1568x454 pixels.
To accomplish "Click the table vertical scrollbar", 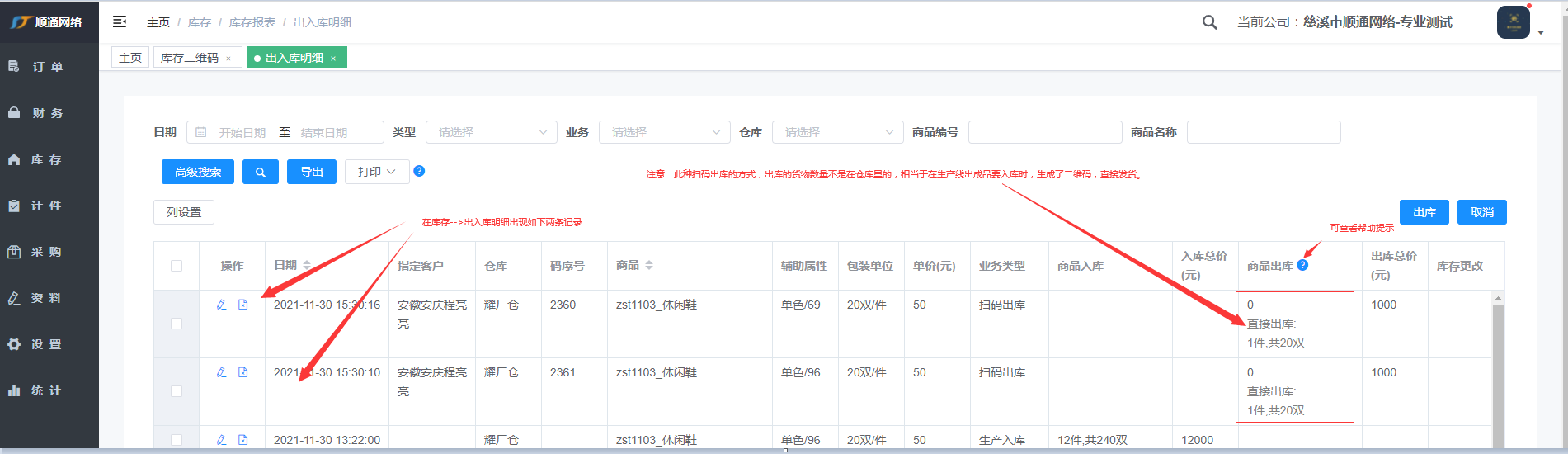I will [x=1498, y=371].
